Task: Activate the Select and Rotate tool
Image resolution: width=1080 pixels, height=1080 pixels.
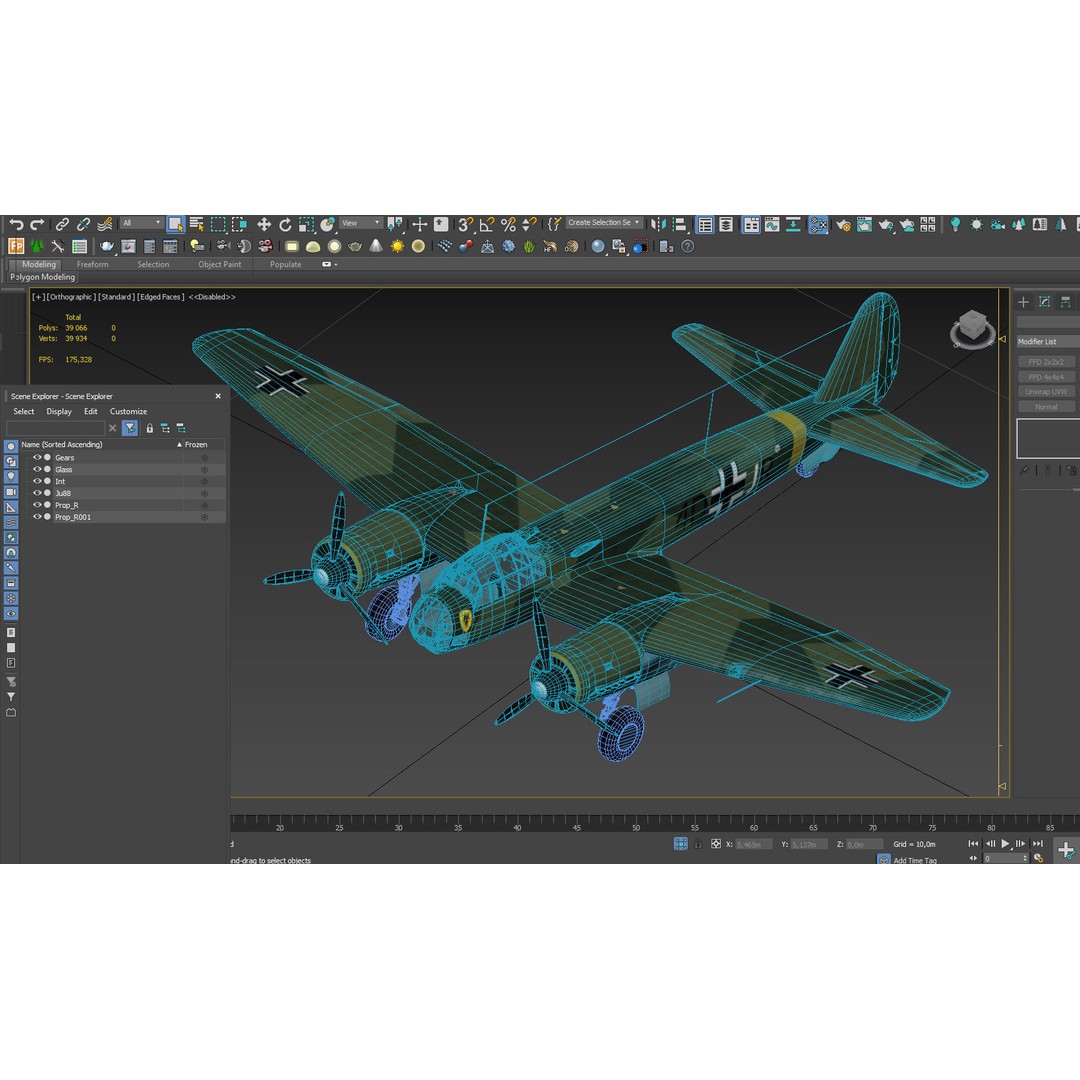Action: pyautogui.click(x=285, y=224)
